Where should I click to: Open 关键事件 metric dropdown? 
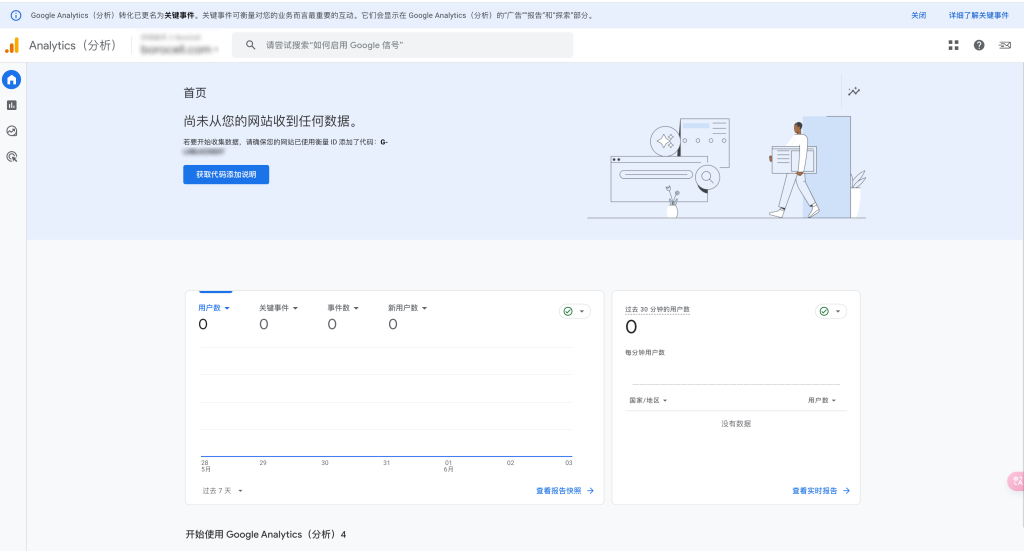pyautogui.click(x=278, y=307)
